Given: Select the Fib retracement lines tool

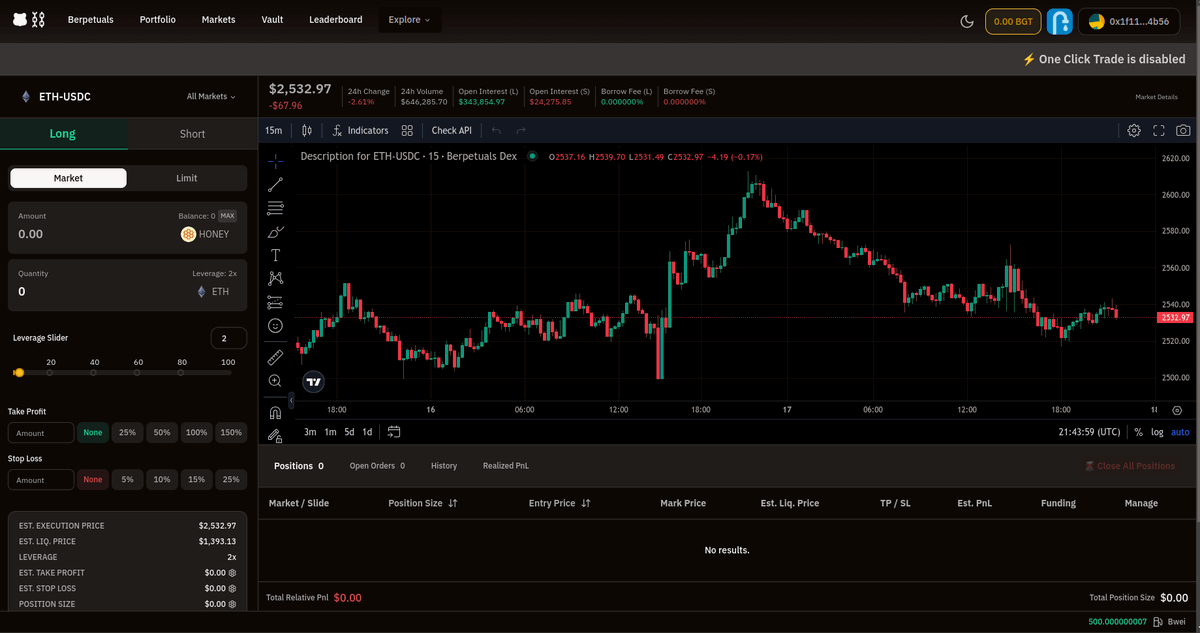Looking at the screenshot, I should pos(276,208).
